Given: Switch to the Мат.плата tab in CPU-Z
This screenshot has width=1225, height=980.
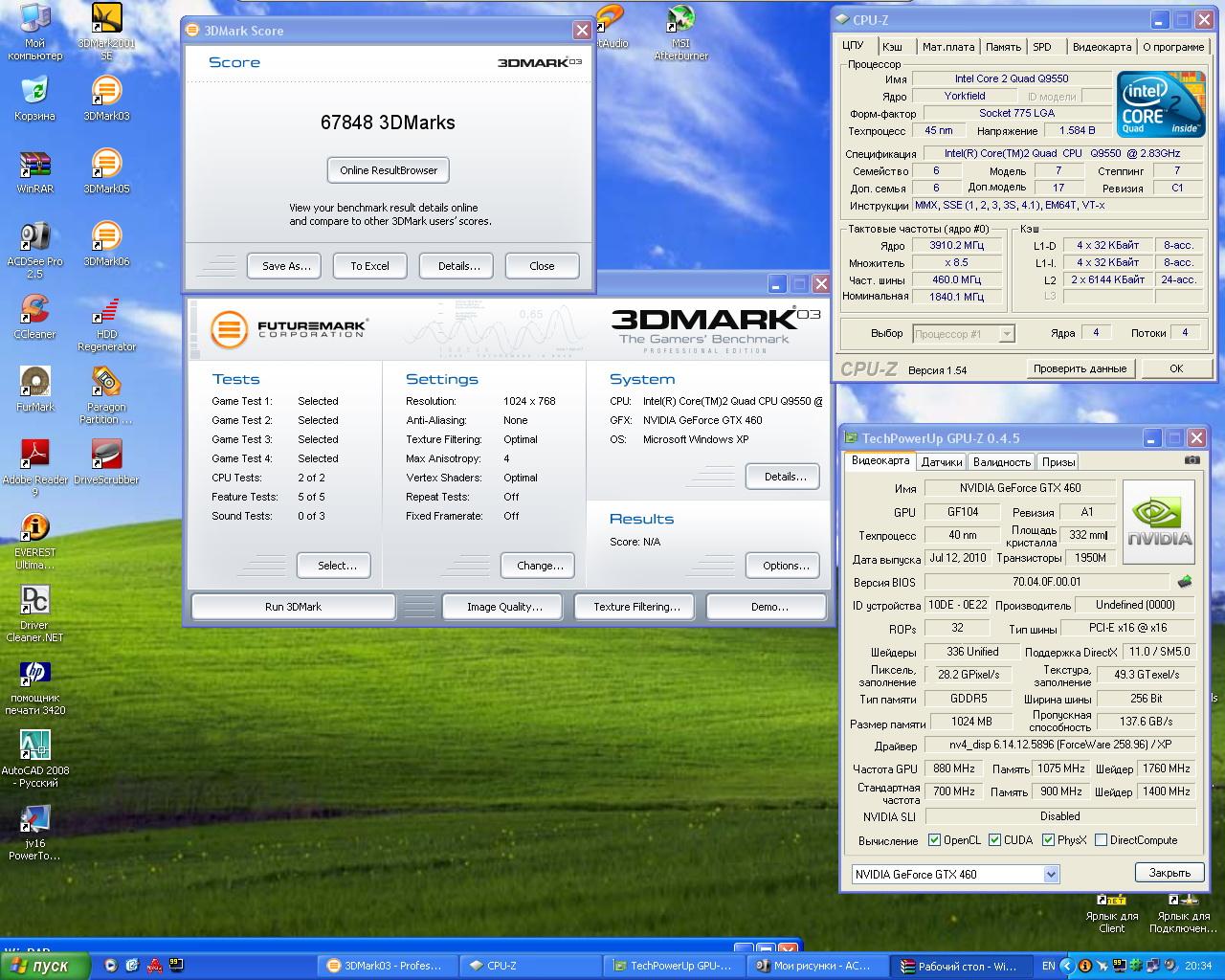Looking at the screenshot, I should [x=947, y=47].
